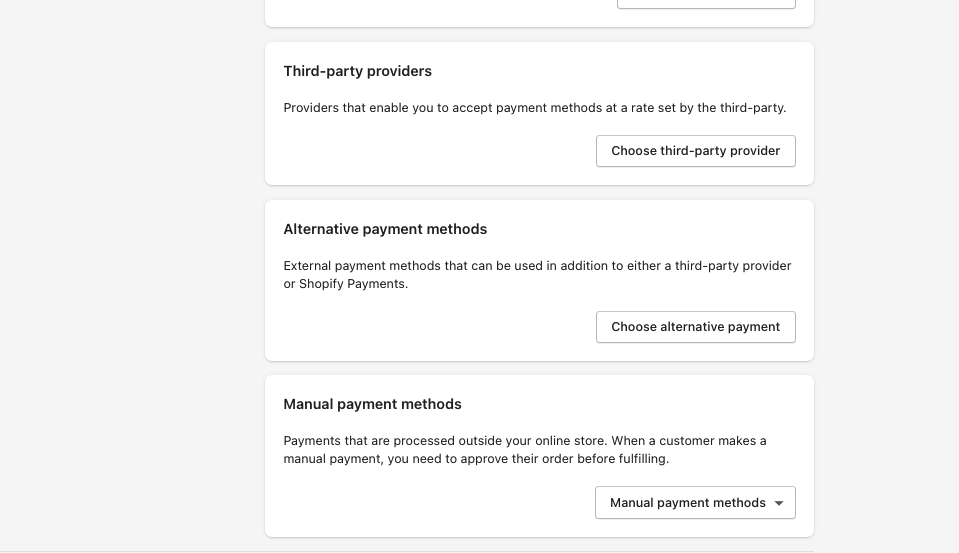
Task: Click the Third-party providers heading
Action: (358, 71)
